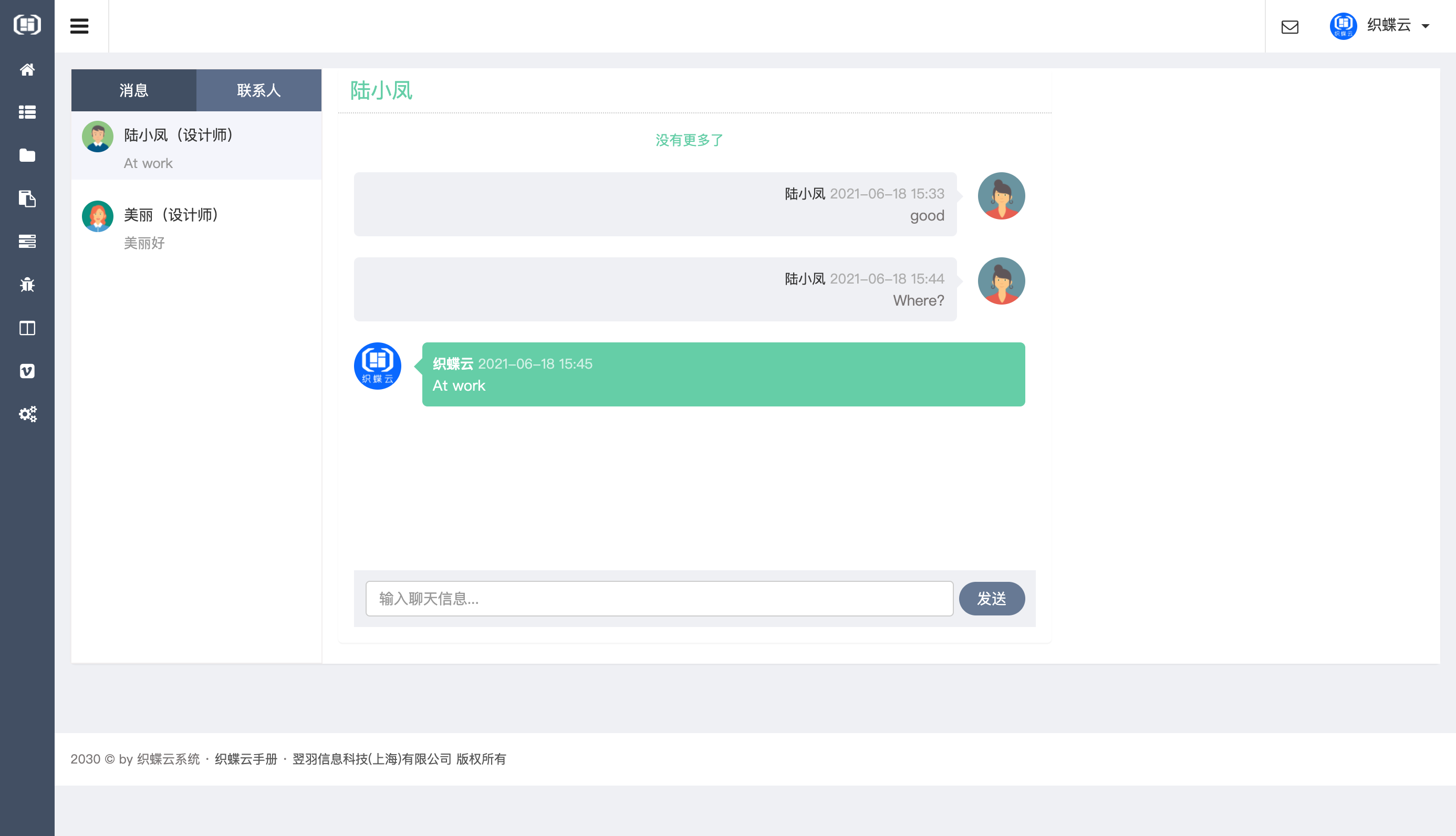Open the 织蝶云手册 footer link
The image size is (1456, 836).
pyautogui.click(x=246, y=759)
